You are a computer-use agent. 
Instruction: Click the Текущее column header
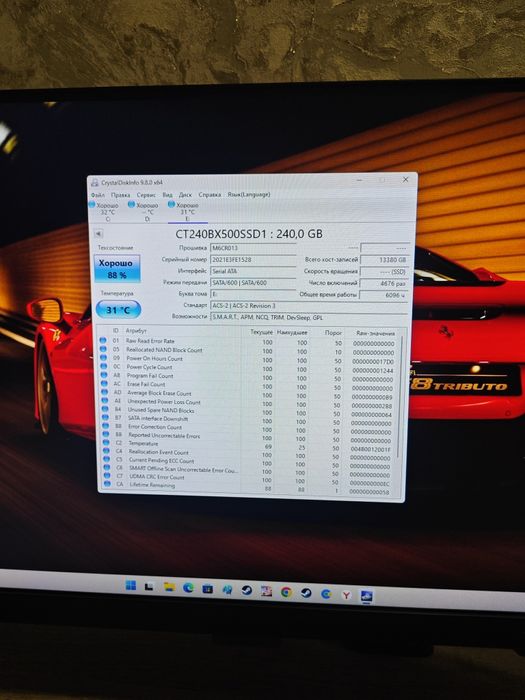coord(262,332)
